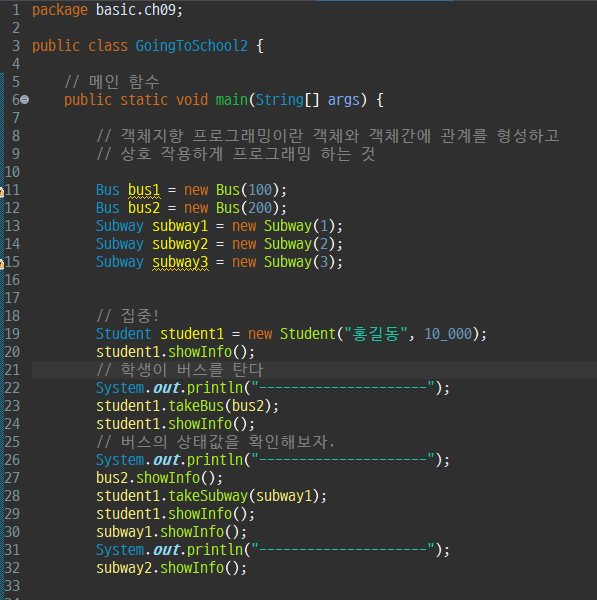Screen dimensions: 597x600
Task: Click line number 23 in gutter
Action: [x=12, y=406]
